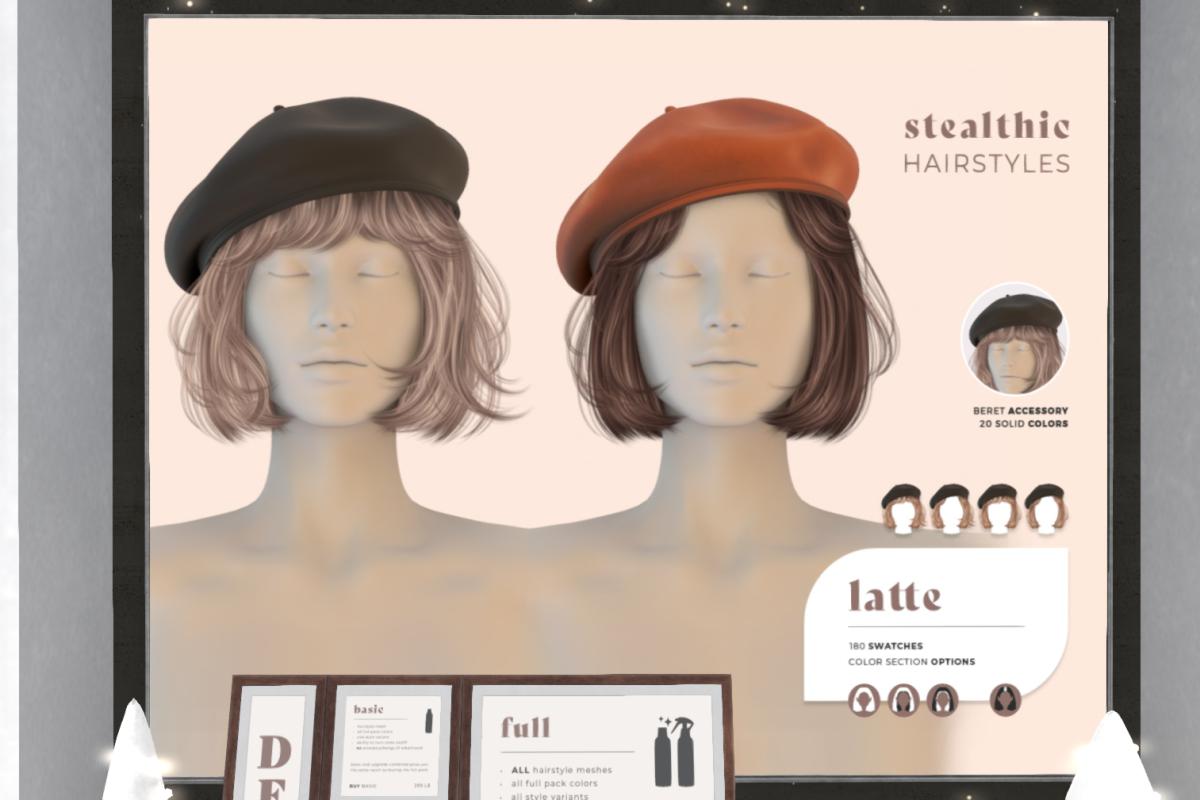1200x800 pixels.
Task: Click the rightmost color section option icon
Action: tap(1005, 700)
